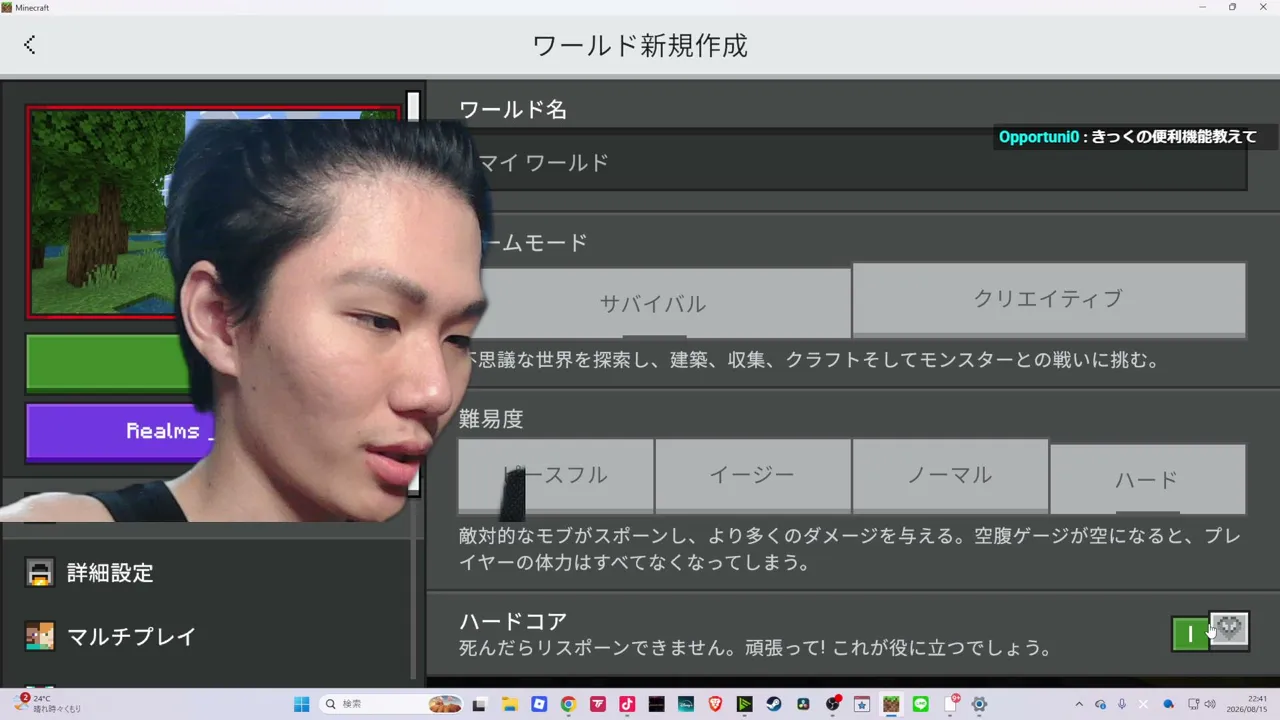Click the Minecraft icon in the taskbar
Screen dimensions: 1280x720
pyautogui.click(x=891, y=704)
